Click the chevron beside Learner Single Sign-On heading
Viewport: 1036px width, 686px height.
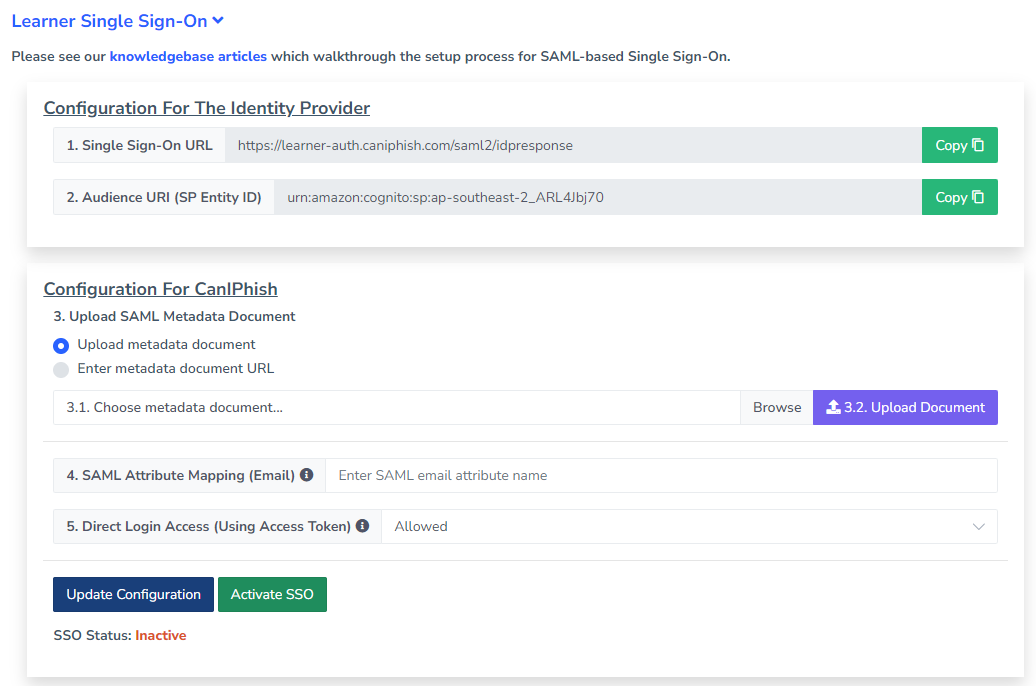[217, 20]
